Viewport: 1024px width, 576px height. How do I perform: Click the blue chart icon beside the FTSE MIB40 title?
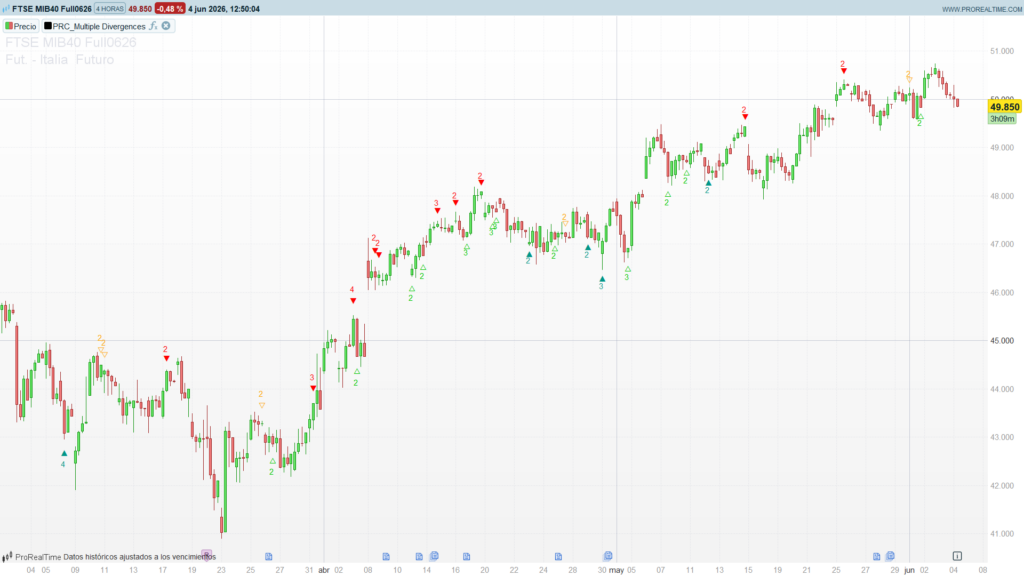[6, 9]
